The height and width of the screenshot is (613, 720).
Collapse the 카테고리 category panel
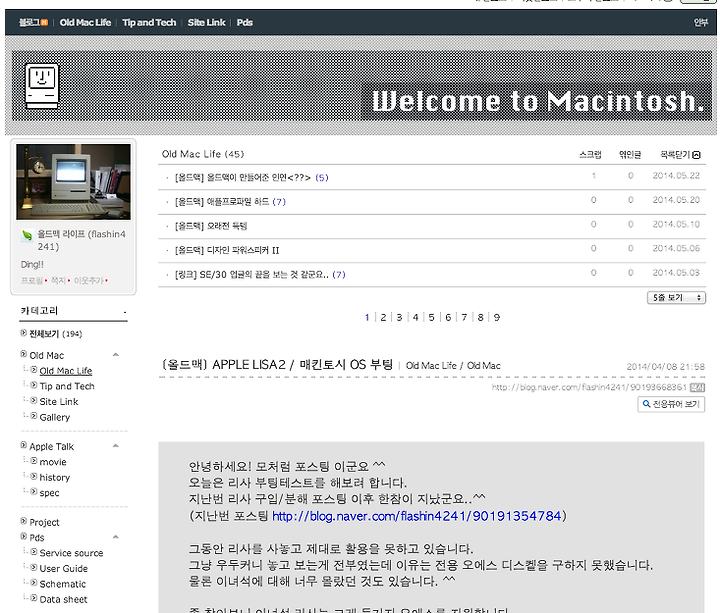pos(125,312)
